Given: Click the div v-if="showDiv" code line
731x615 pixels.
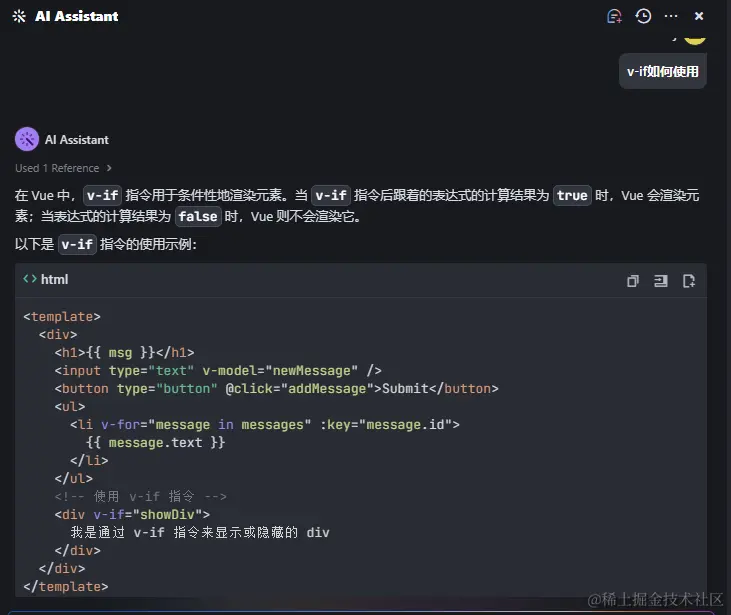Looking at the screenshot, I should (132, 514).
